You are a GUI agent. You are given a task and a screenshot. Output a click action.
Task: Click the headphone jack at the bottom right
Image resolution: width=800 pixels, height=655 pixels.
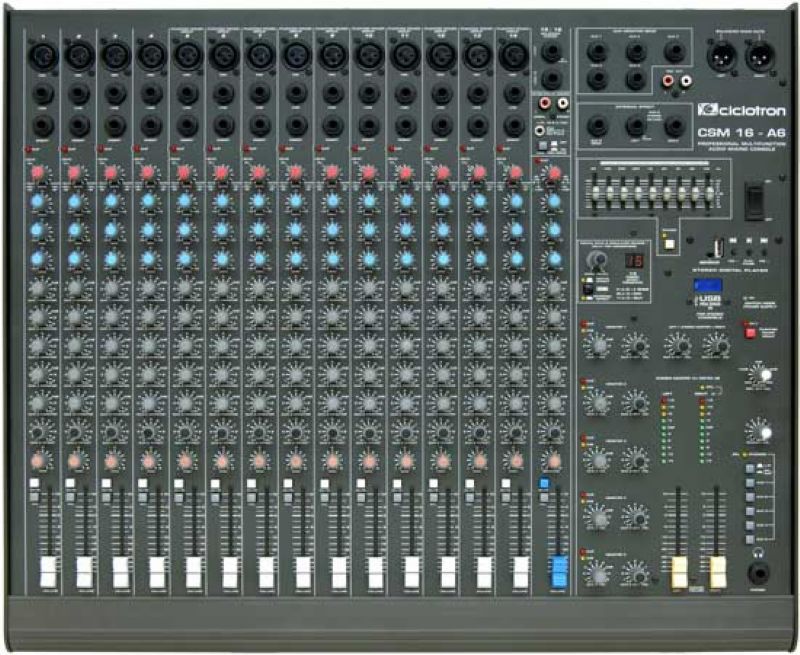tap(756, 574)
